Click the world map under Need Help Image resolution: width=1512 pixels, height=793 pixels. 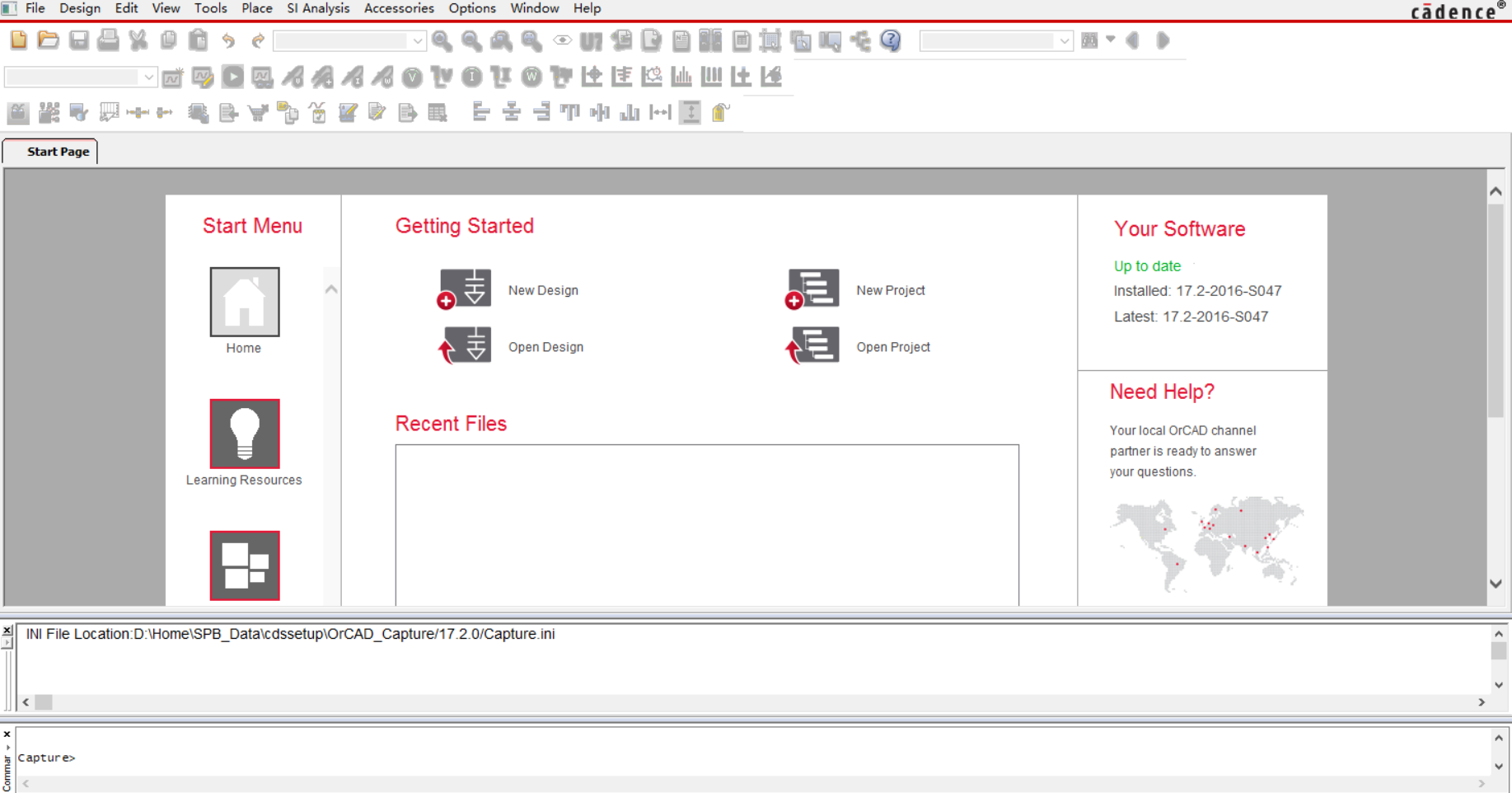click(1206, 544)
